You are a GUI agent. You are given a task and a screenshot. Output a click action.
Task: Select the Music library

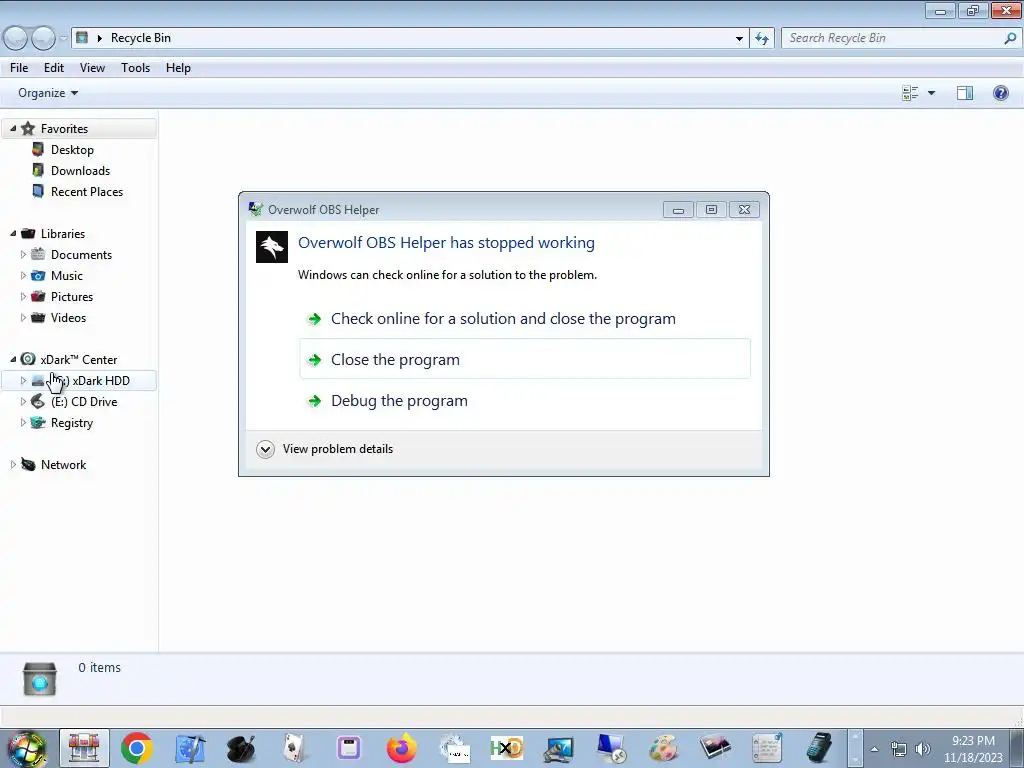click(67, 276)
